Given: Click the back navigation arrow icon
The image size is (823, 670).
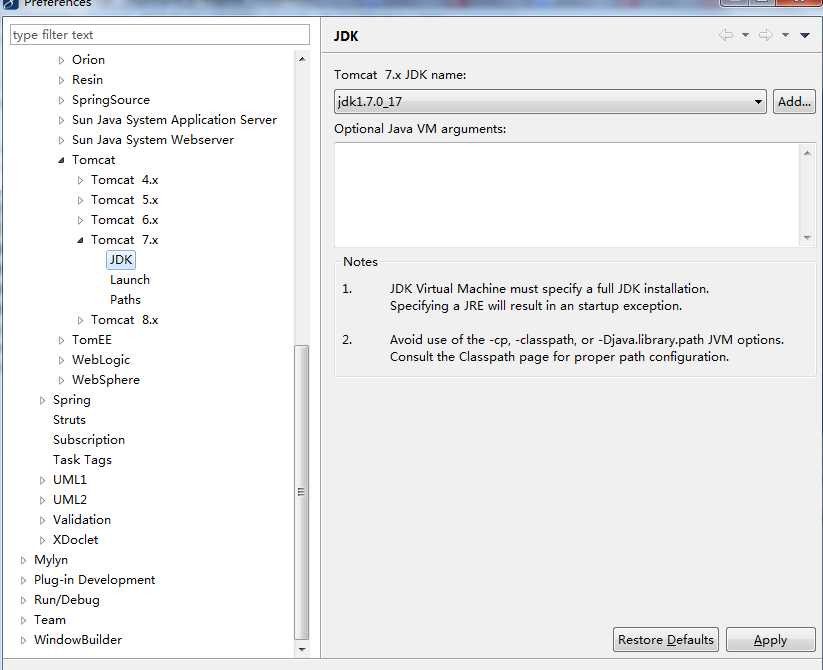Looking at the screenshot, I should [x=726, y=35].
